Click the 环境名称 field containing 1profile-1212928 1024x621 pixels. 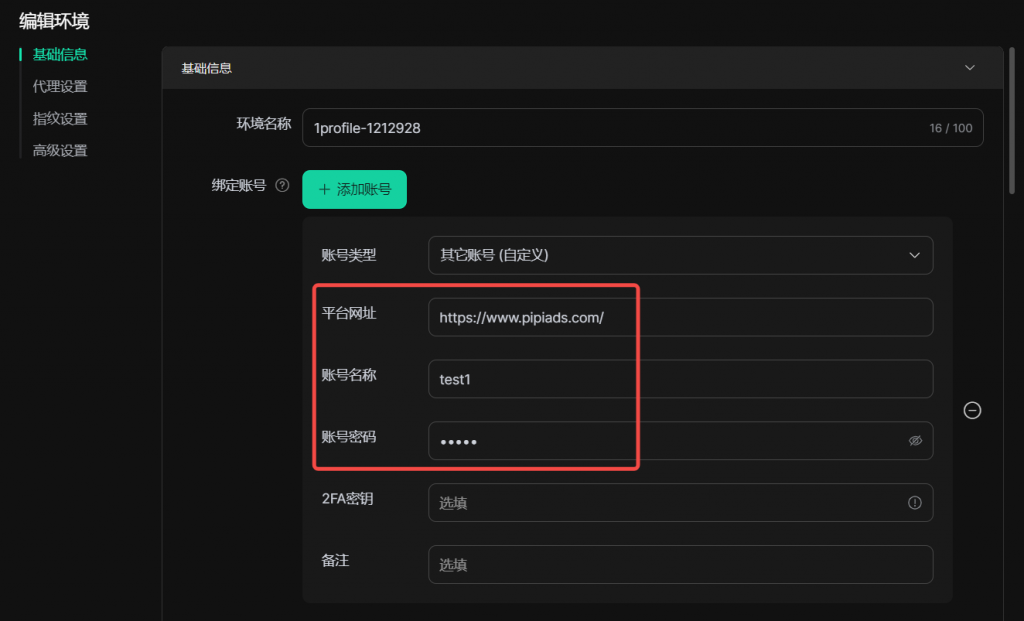[x=610, y=128]
